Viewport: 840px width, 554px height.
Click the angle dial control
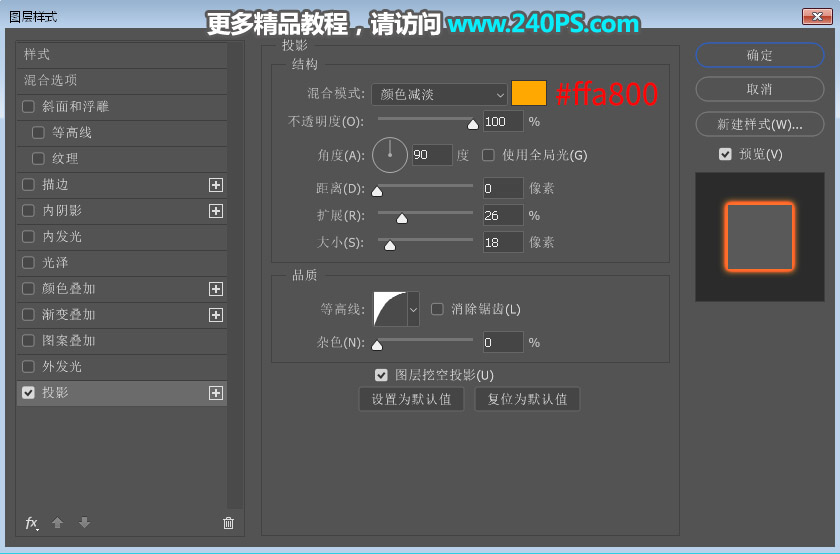(389, 155)
